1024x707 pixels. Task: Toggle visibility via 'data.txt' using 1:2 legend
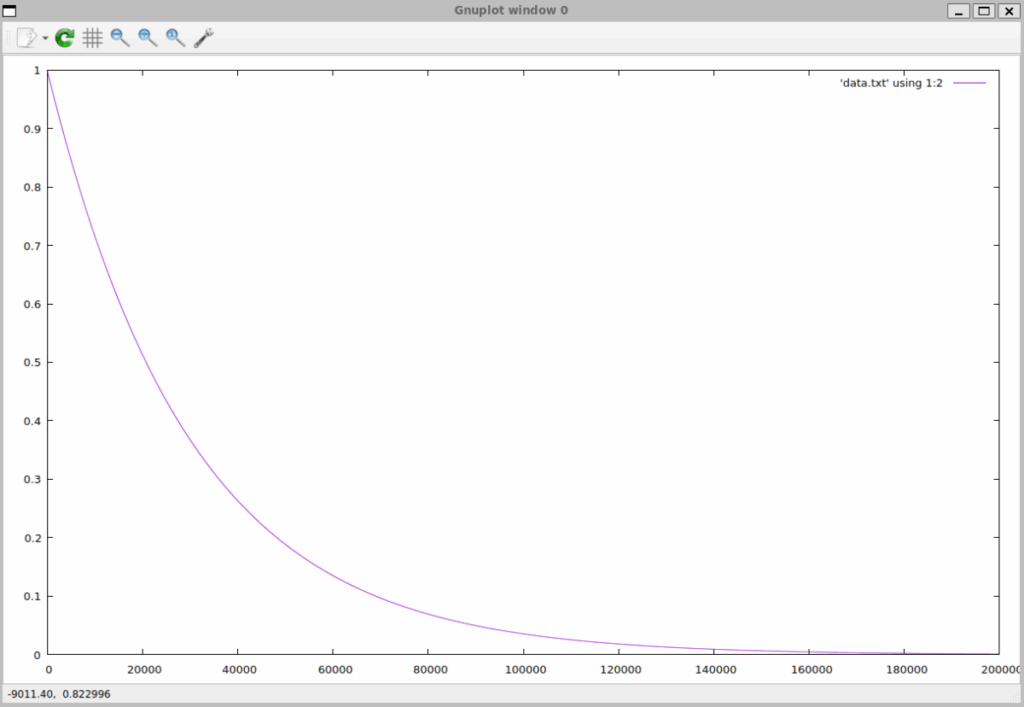pyautogui.click(x=892, y=83)
